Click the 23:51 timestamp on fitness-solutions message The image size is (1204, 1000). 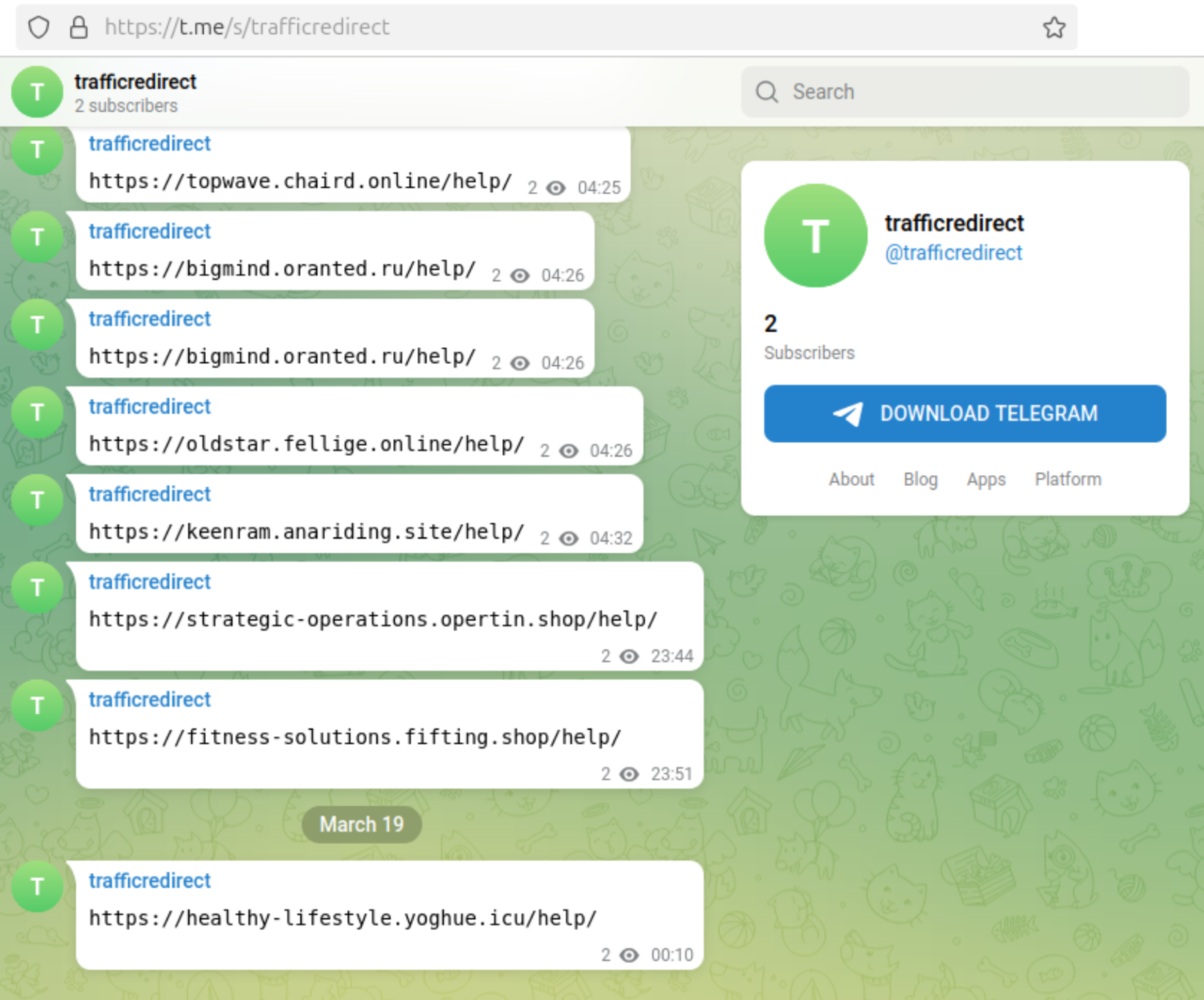(x=671, y=774)
